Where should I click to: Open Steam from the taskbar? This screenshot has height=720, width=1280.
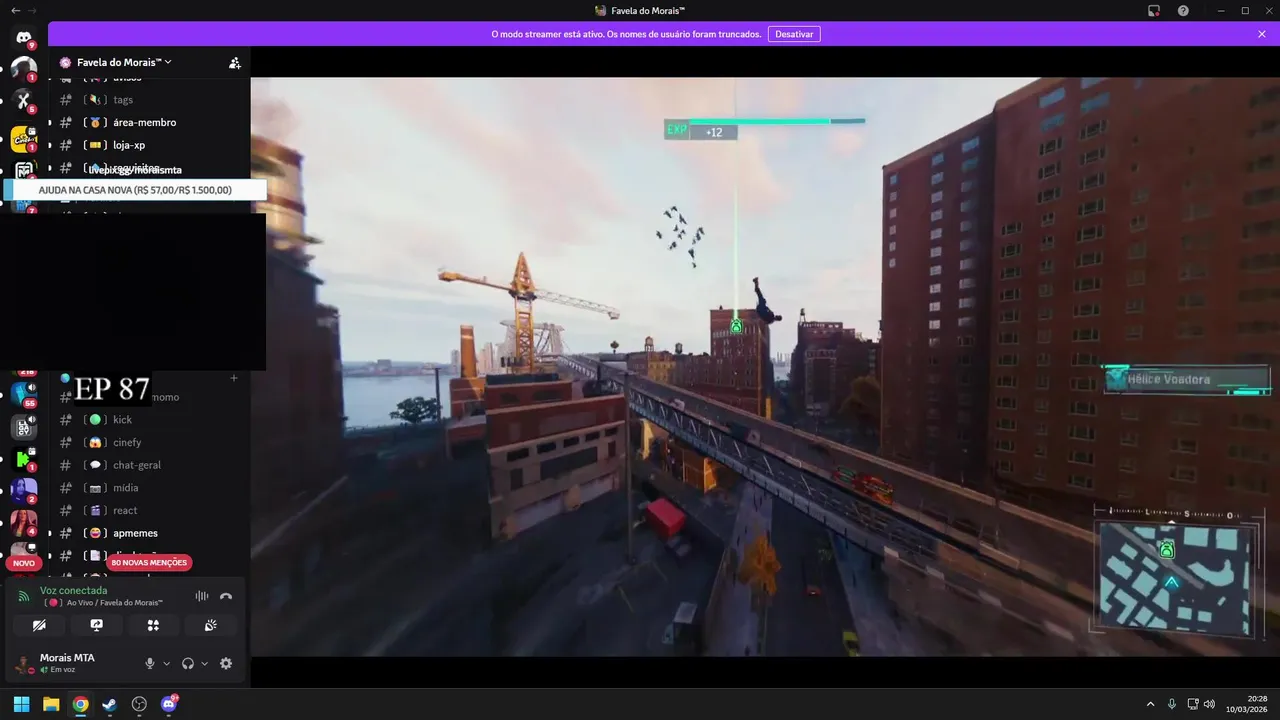pyautogui.click(x=110, y=704)
